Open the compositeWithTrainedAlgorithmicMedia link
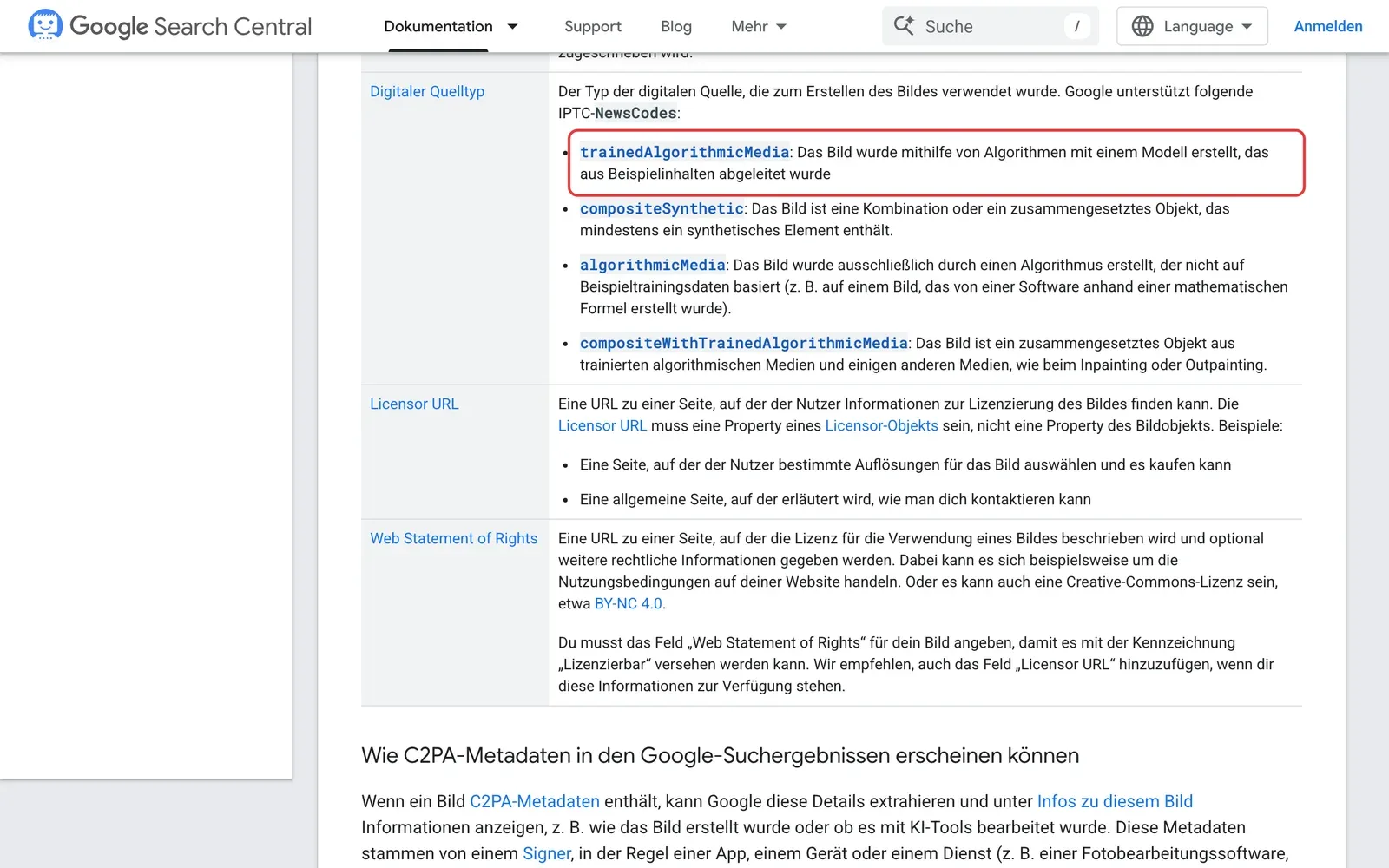 point(744,343)
